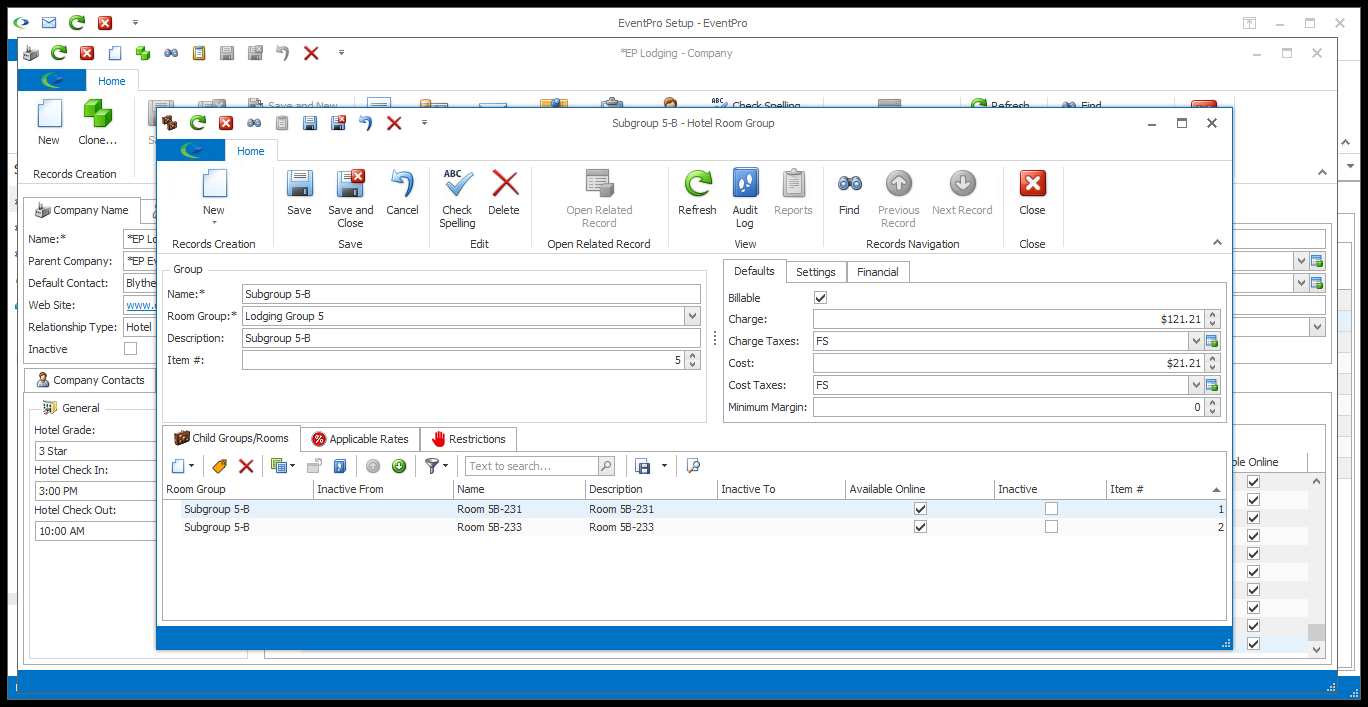This screenshot has height=707, width=1368.
Task: Click floppy export icon in grid toolbar
Action: tap(643, 466)
